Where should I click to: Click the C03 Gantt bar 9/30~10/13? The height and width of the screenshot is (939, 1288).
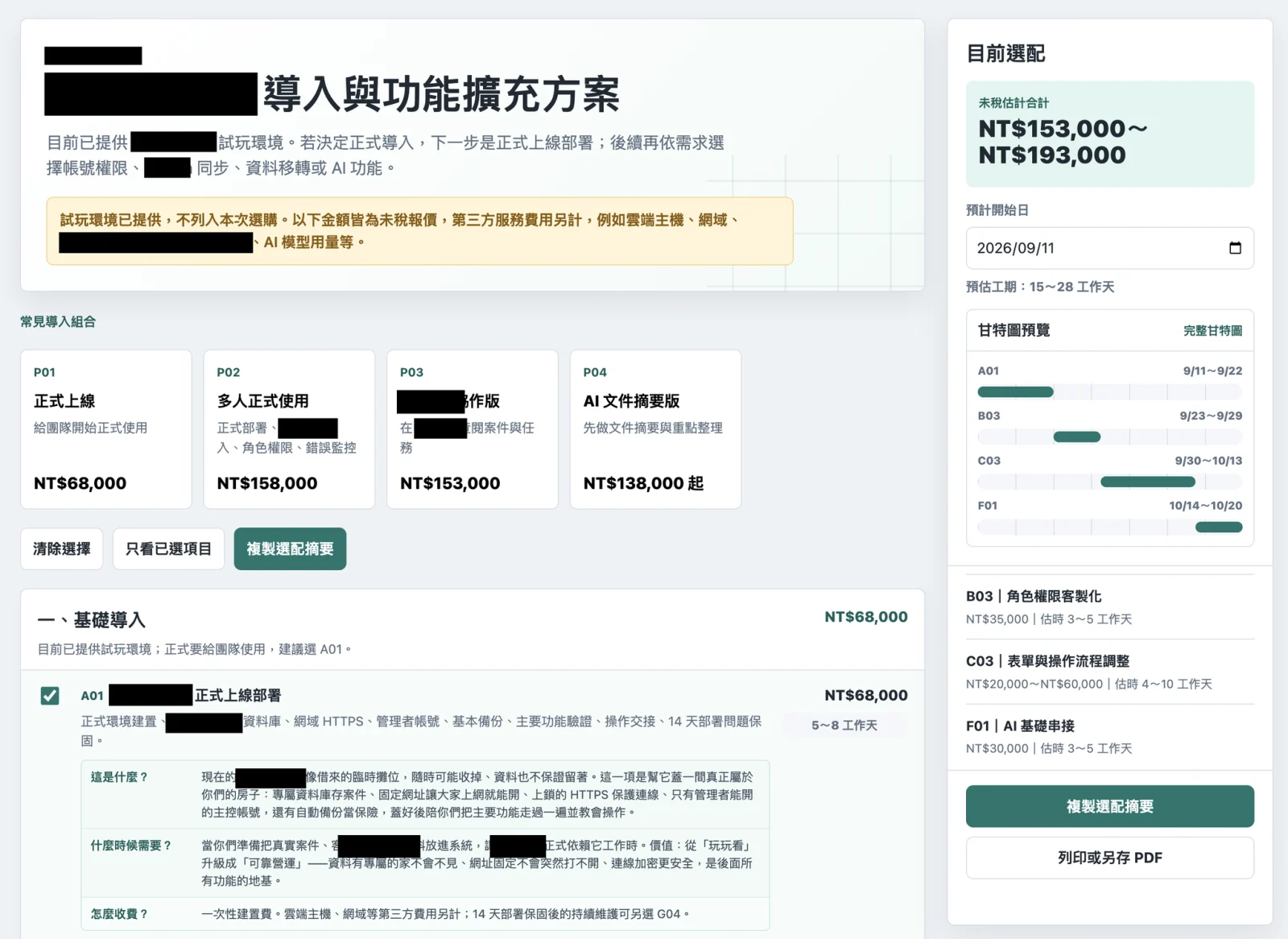pos(1148,482)
